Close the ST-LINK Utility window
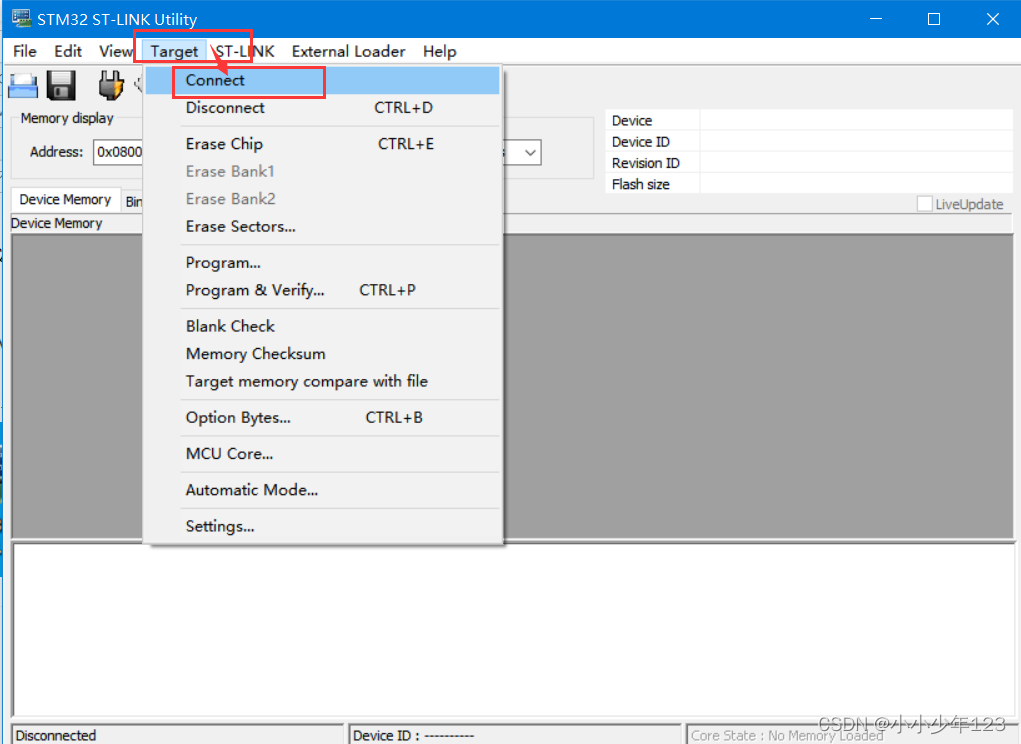The height and width of the screenshot is (744, 1021). tap(992, 19)
